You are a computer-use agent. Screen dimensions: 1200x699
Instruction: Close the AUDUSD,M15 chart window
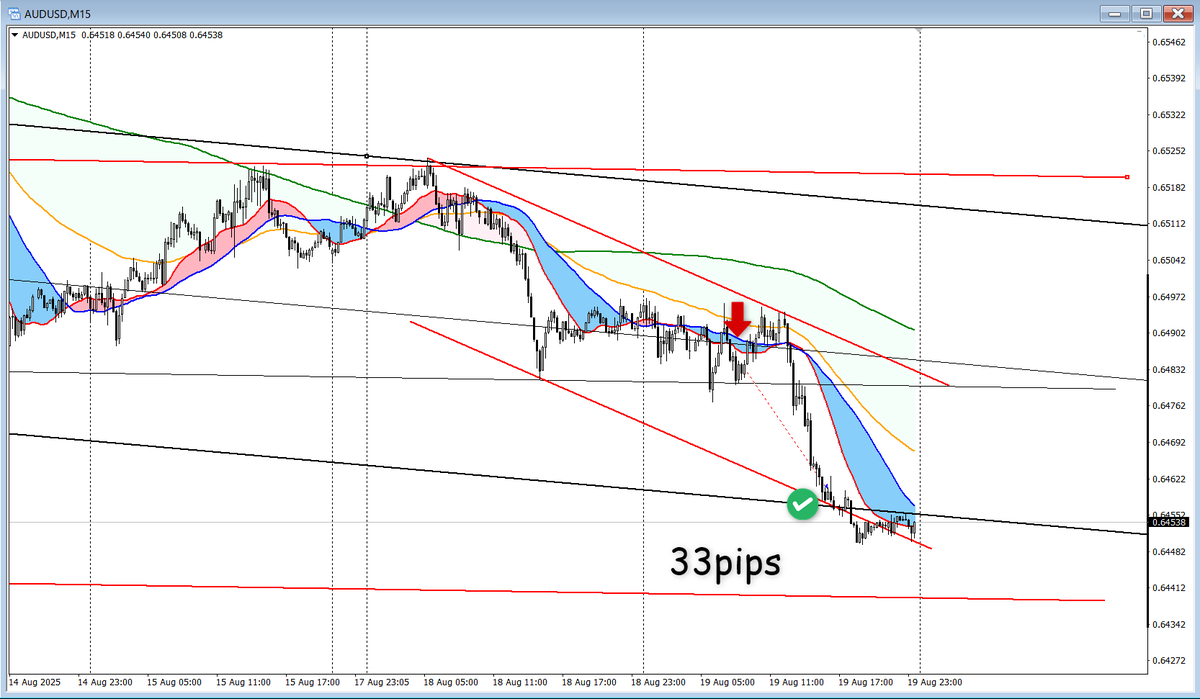point(1176,13)
